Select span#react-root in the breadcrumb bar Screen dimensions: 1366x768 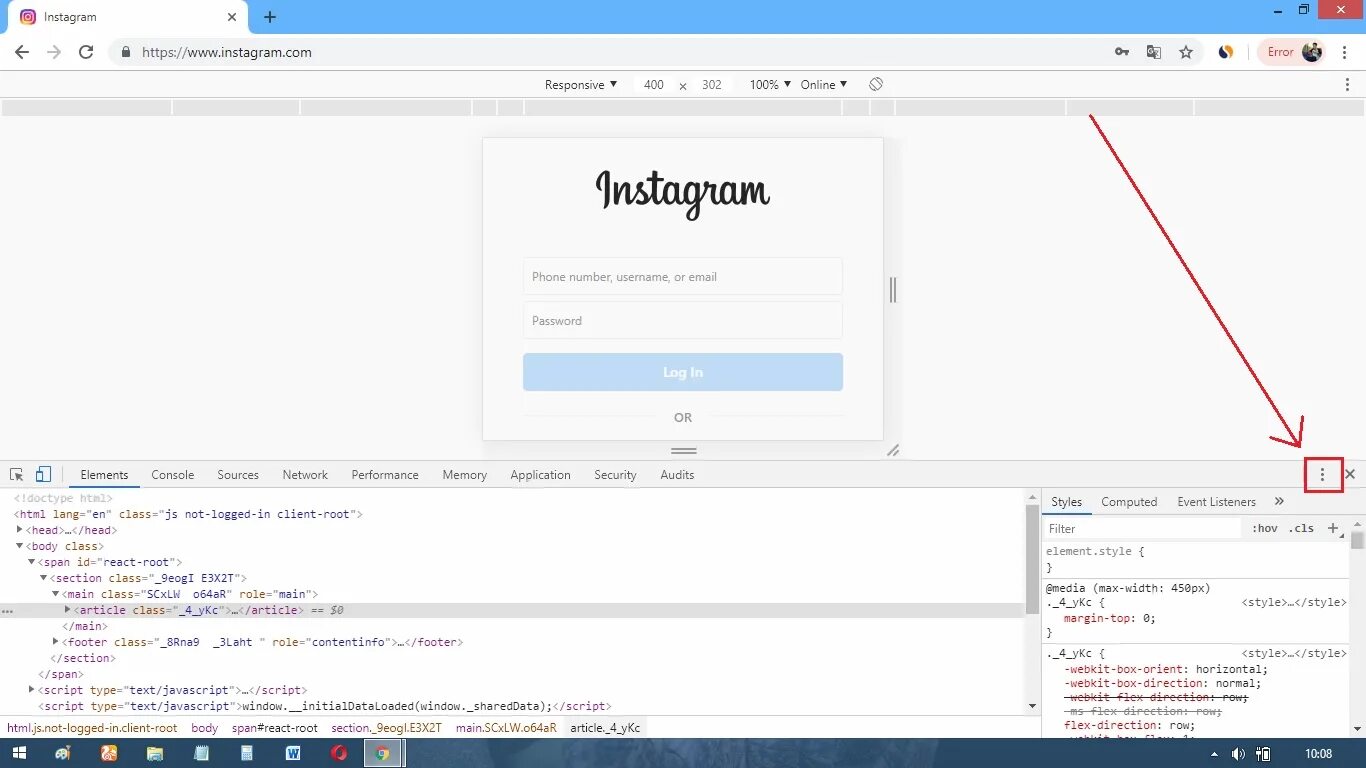coord(275,728)
